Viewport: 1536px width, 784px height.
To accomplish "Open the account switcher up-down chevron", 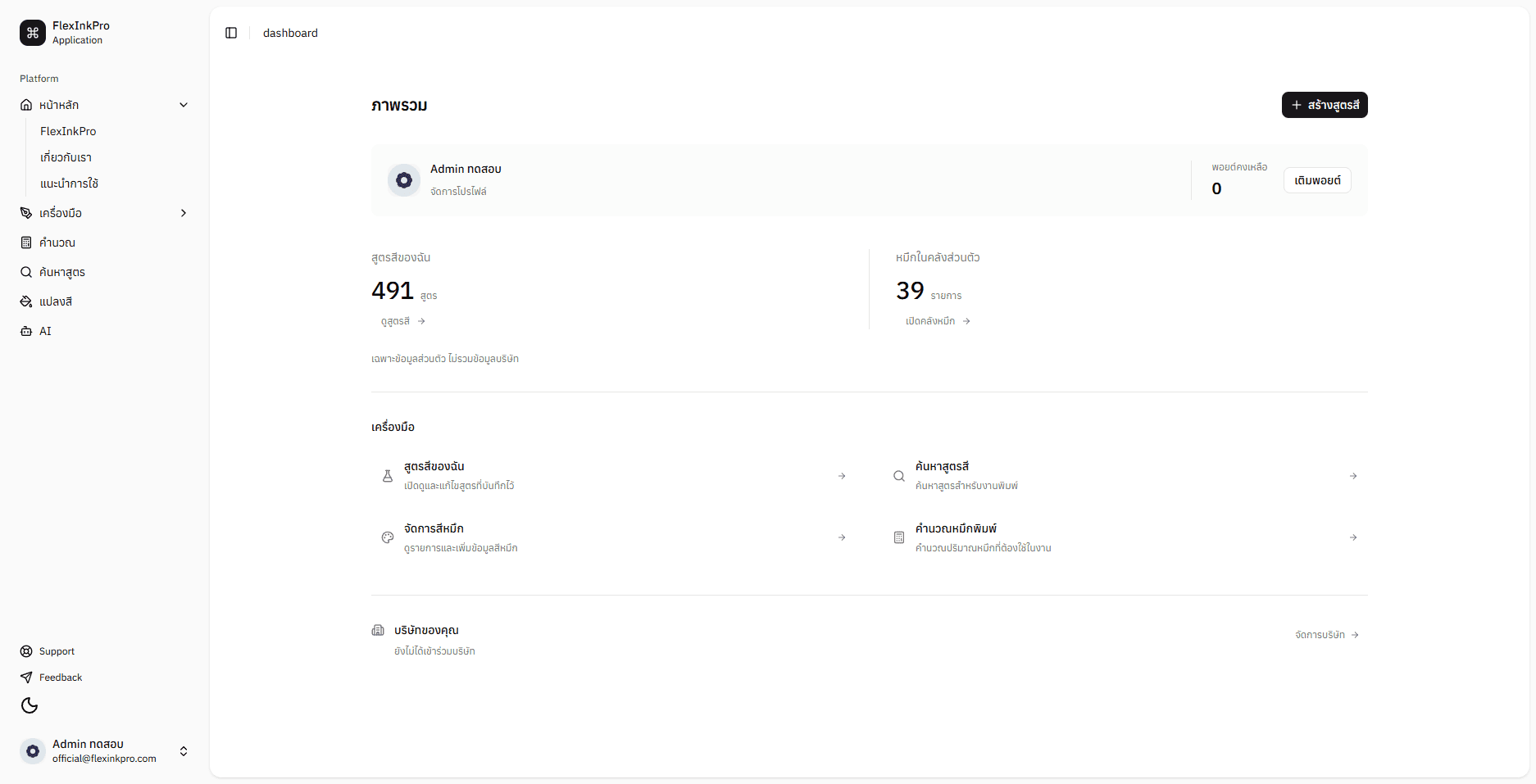I will [x=184, y=751].
